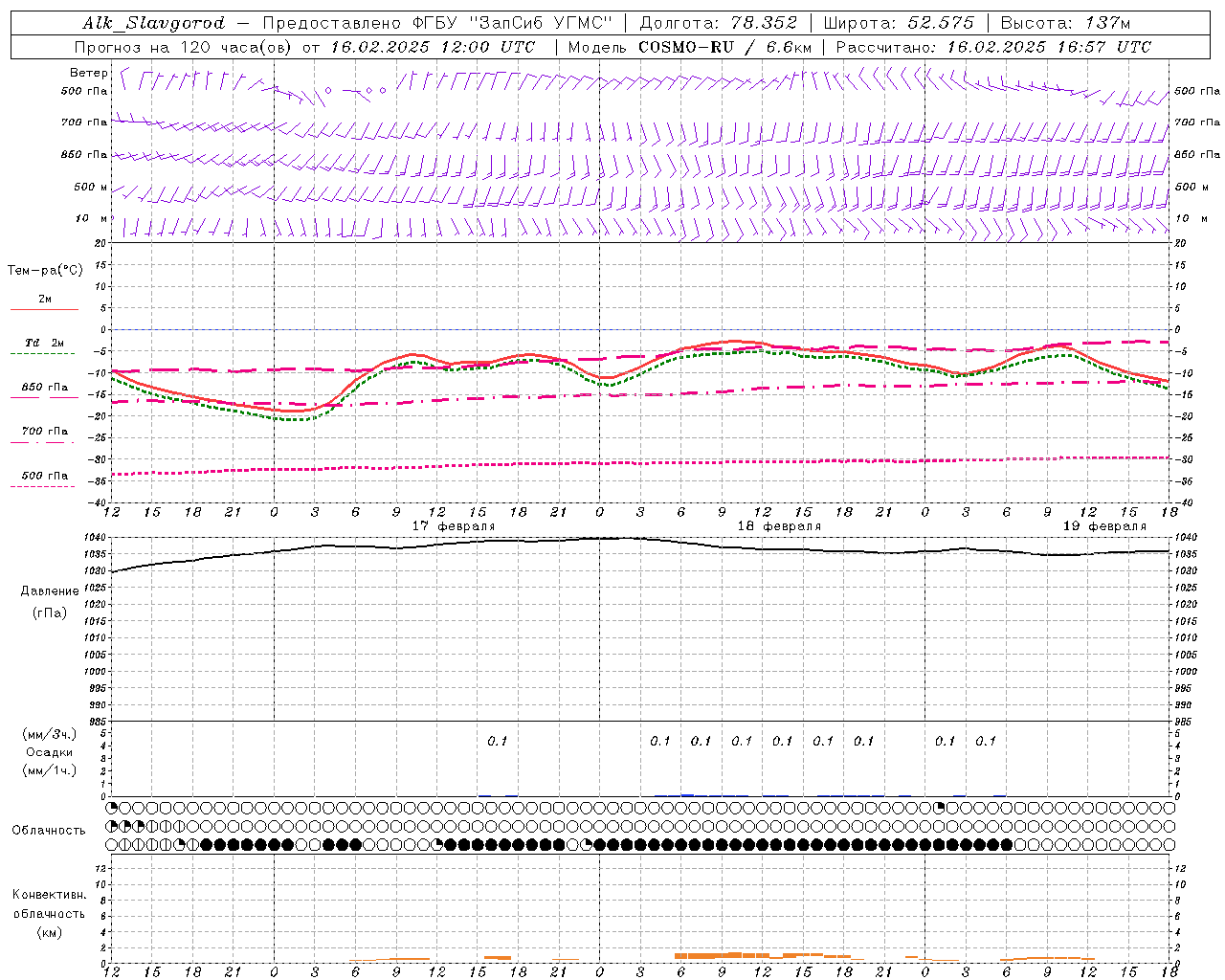
Task: Click the (мм/3ч.) precipitation unit label
Action: tap(49, 734)
